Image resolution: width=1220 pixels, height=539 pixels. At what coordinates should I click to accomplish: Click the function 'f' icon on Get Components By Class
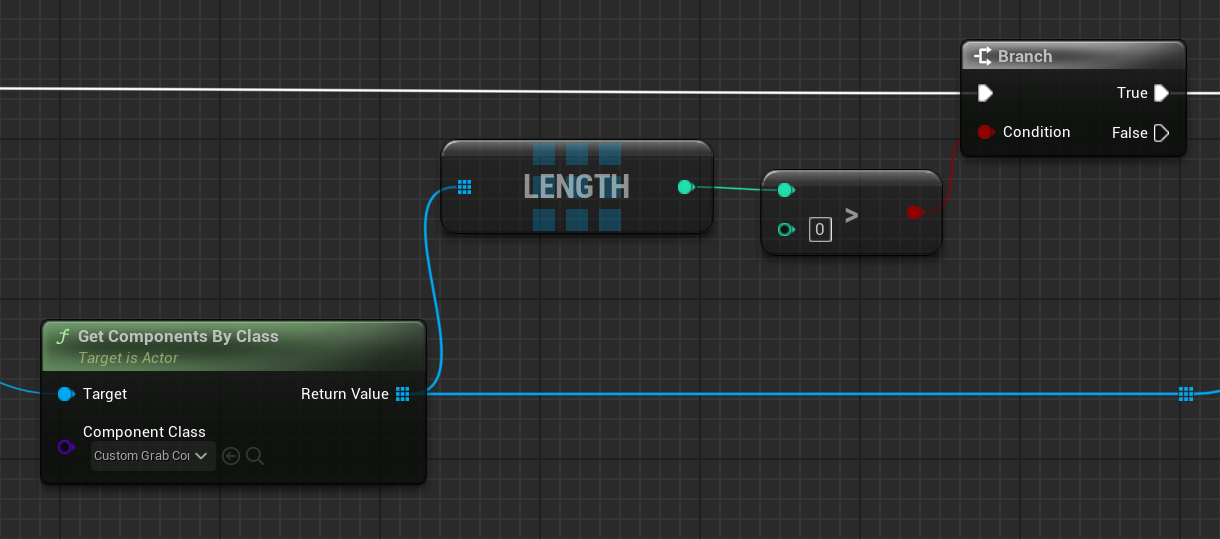[63, 337]
